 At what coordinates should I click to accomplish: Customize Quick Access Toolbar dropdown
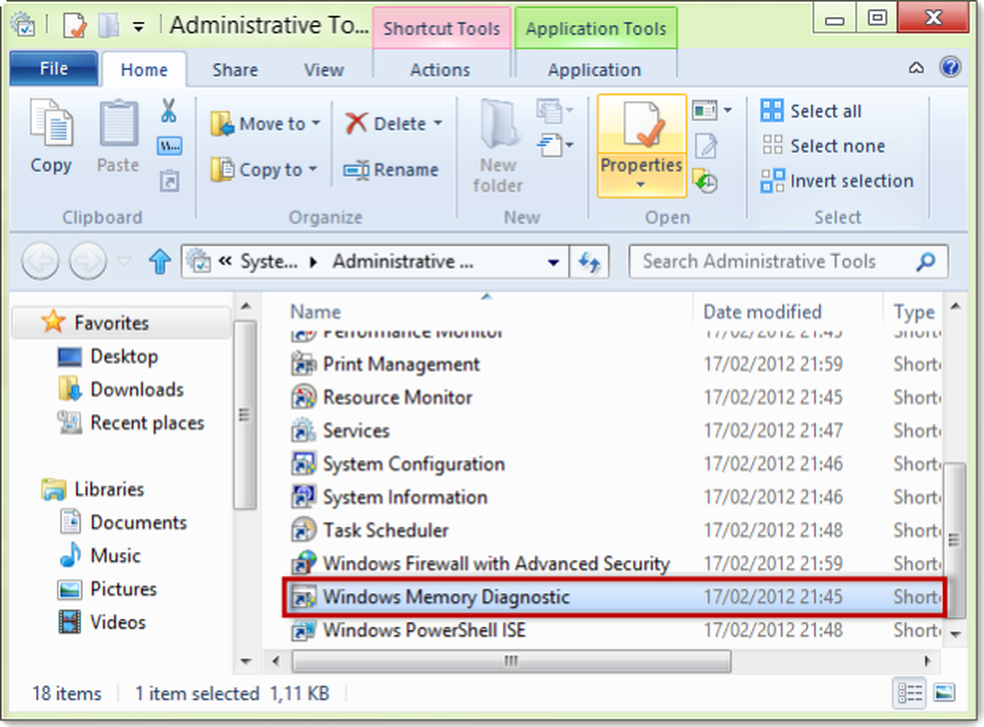(x=138, y=26)
